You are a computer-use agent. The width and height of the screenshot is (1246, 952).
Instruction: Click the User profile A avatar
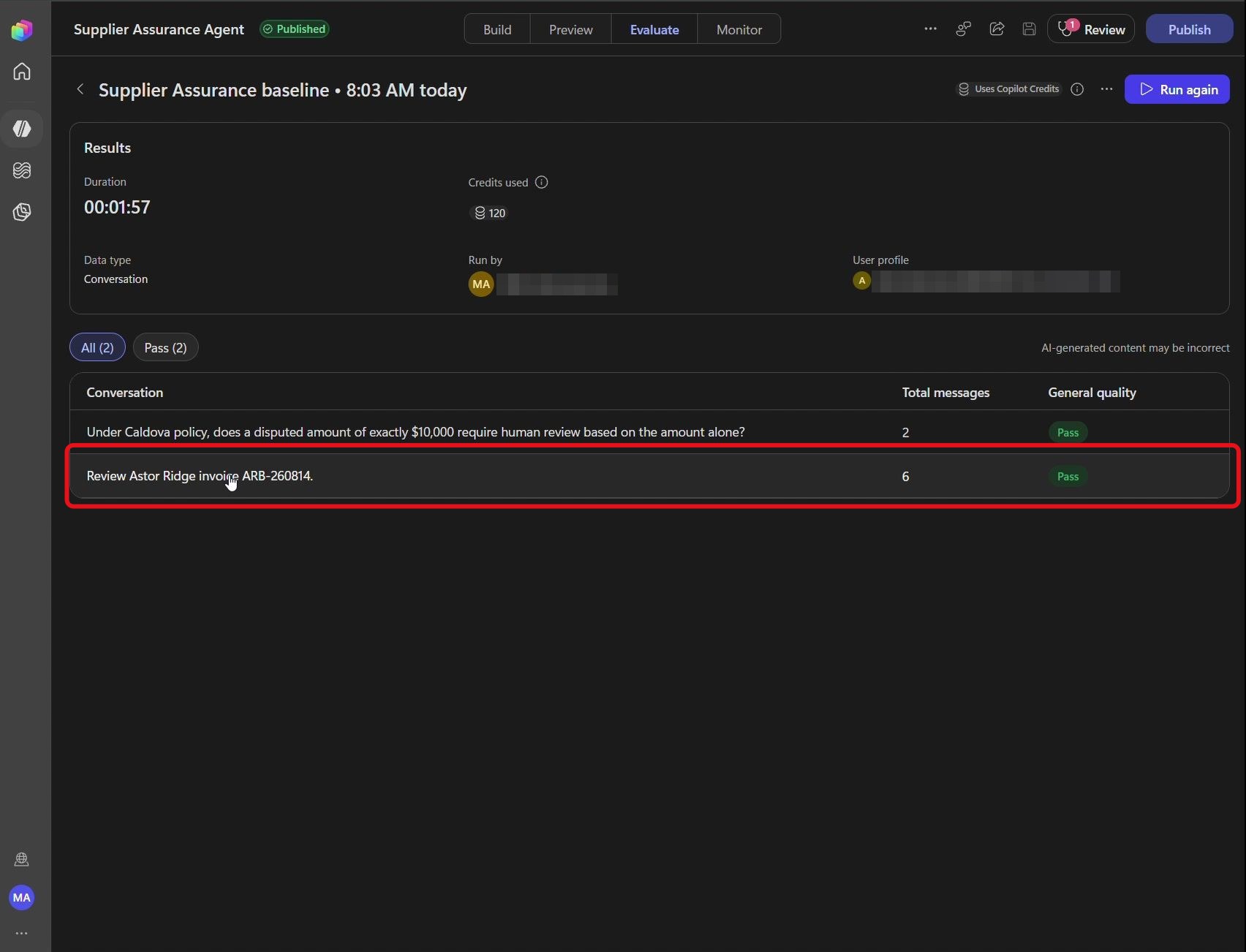(862, 281)
